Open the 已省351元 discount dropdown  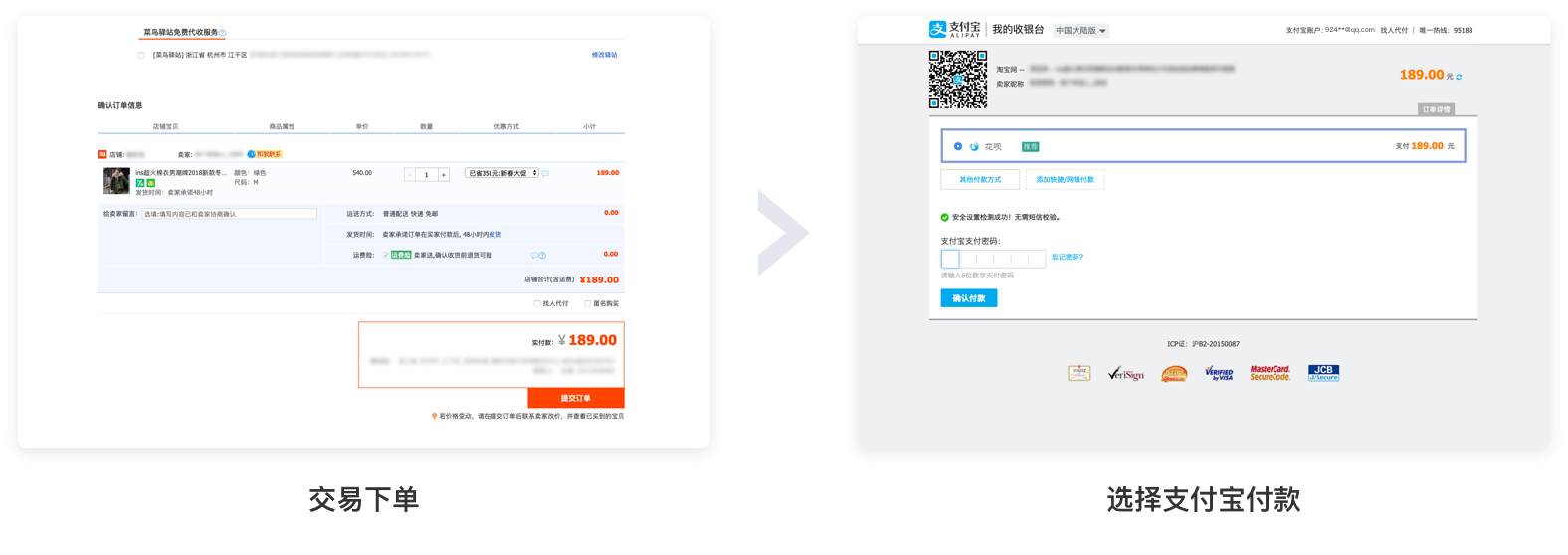(x=502, y=173)
